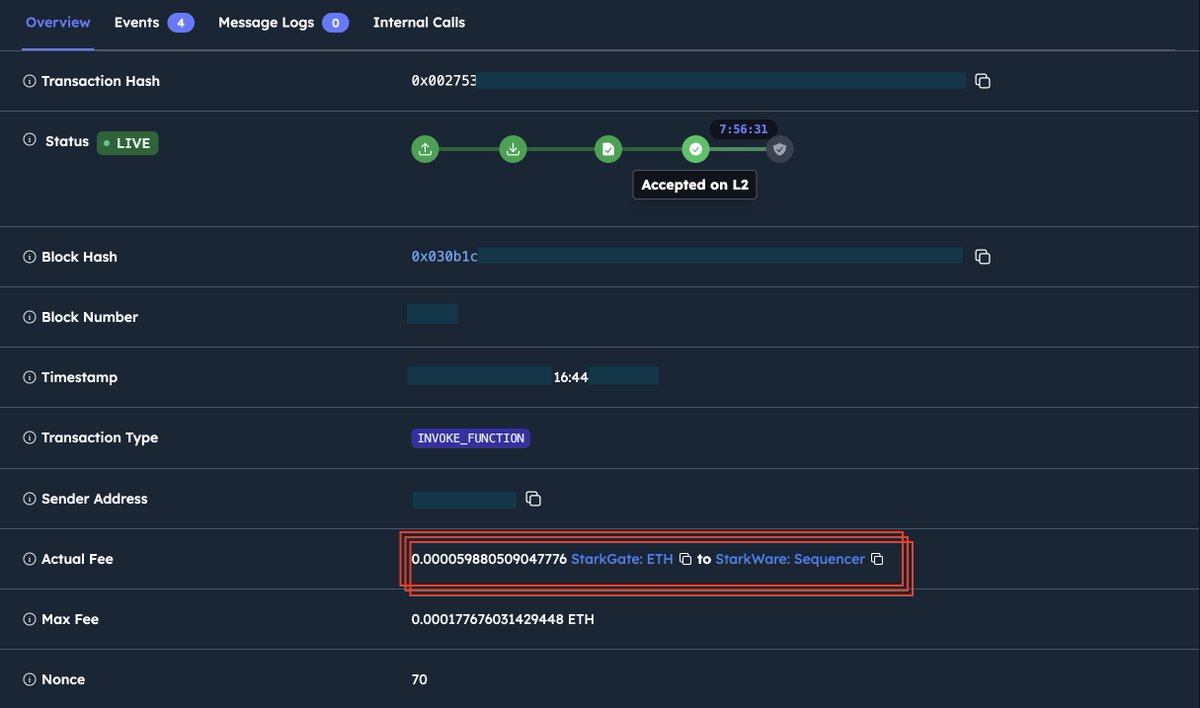Click info icon beside Max Fee
The image size is (1200, 708).
tap(29, 619)
